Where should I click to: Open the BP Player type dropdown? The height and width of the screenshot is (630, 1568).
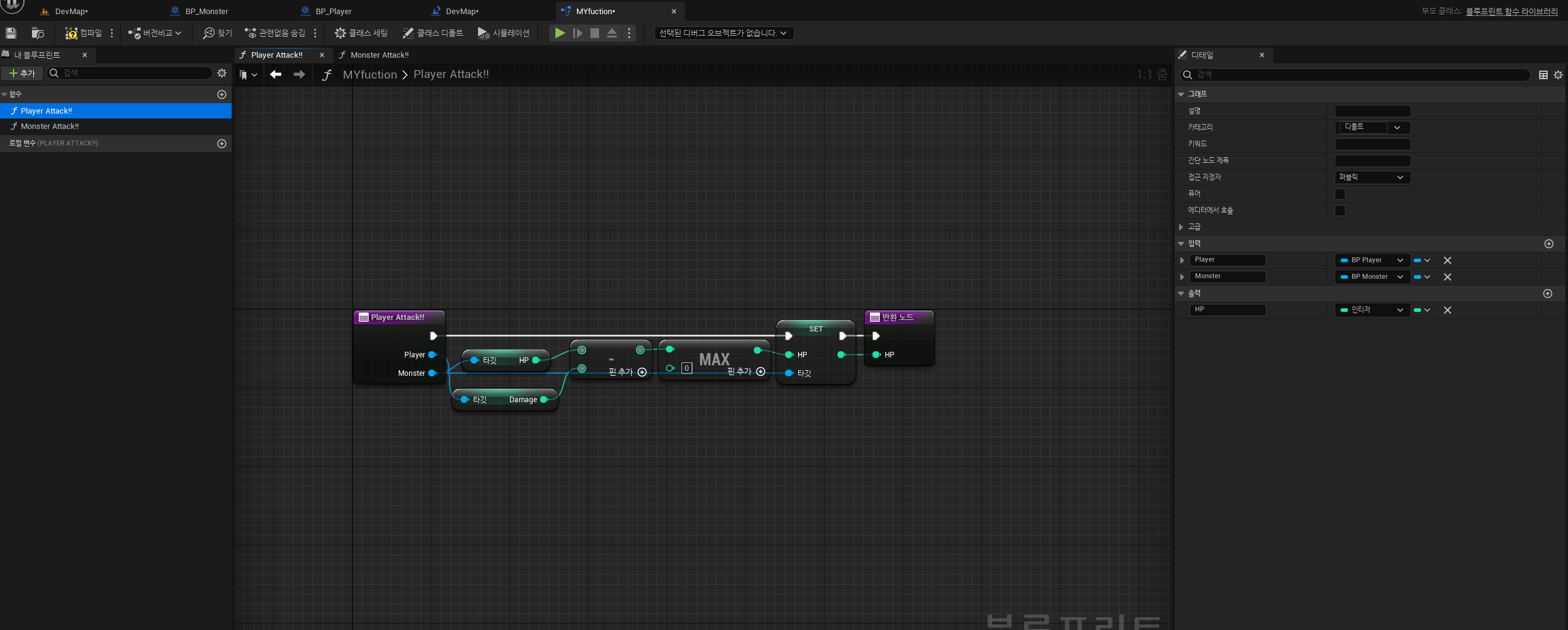1372,260
